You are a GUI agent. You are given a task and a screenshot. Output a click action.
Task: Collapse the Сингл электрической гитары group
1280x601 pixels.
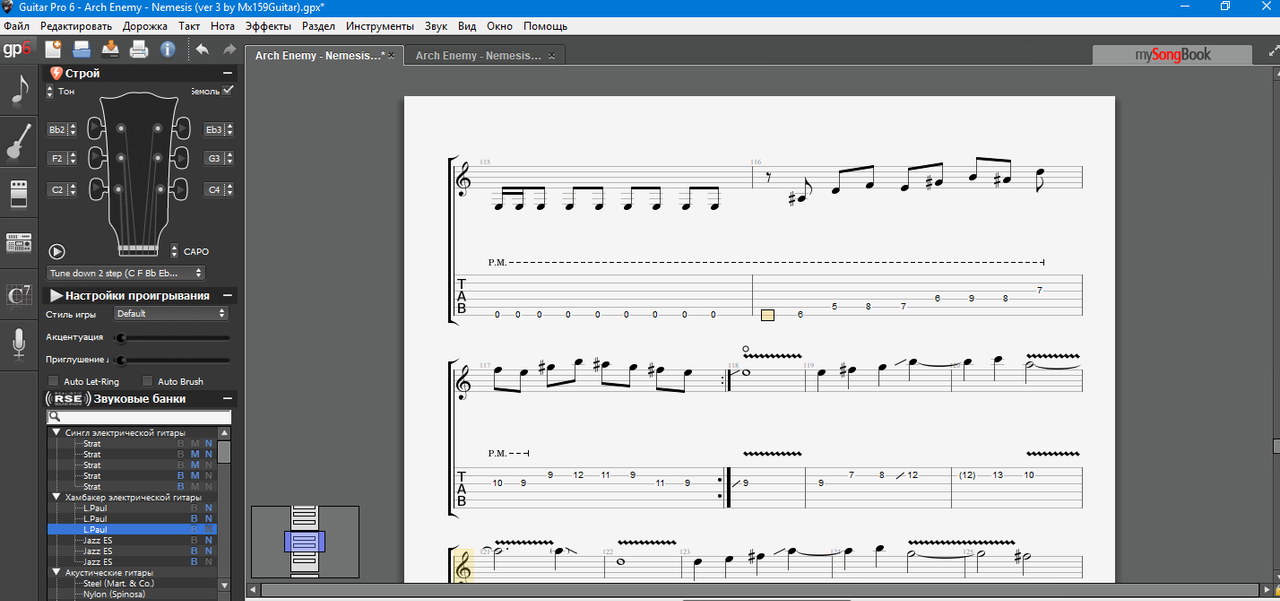click(x=57, y=433)
